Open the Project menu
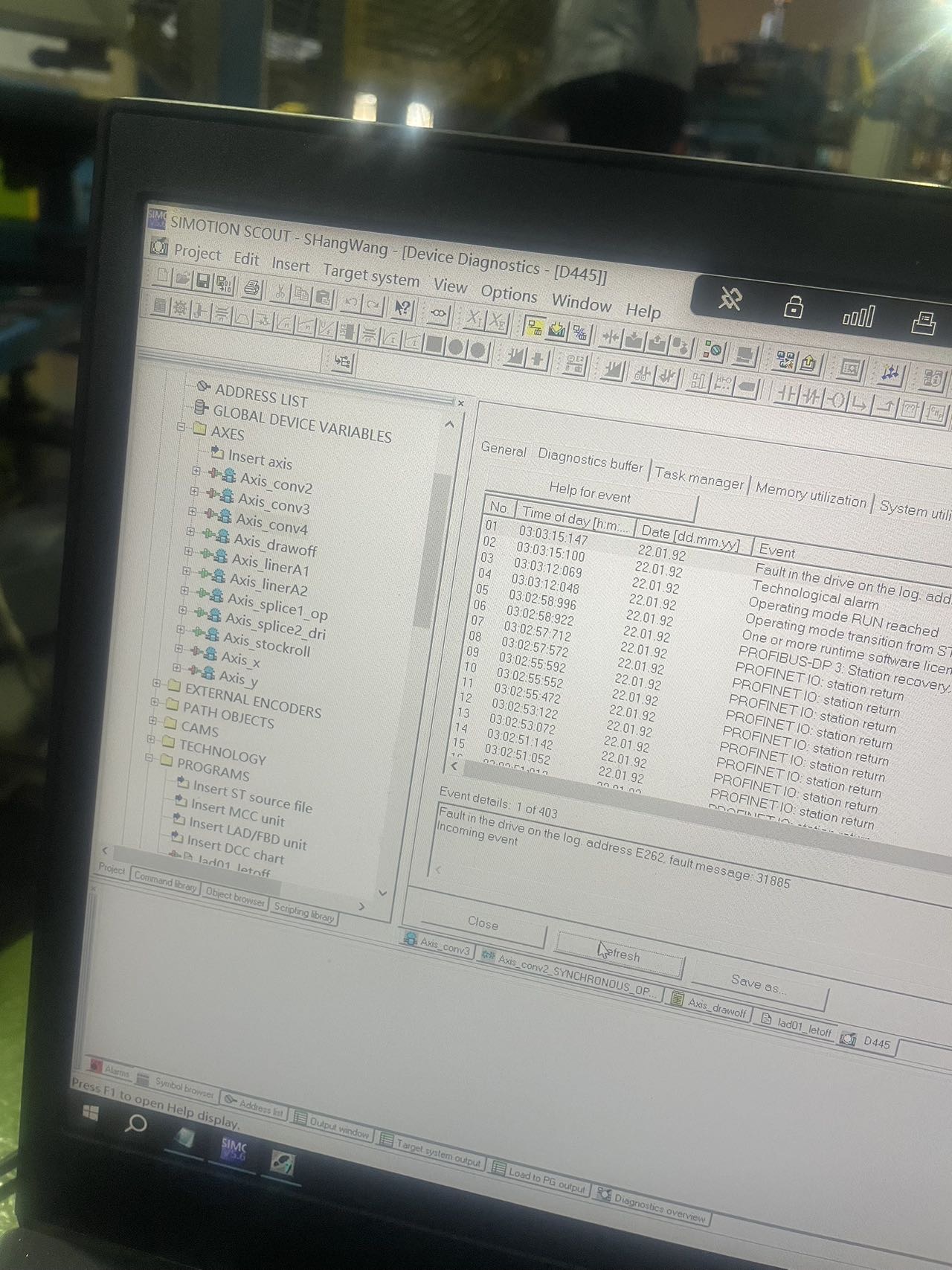The height and width of the screenshot is (1270, 952). pos(197,252)
